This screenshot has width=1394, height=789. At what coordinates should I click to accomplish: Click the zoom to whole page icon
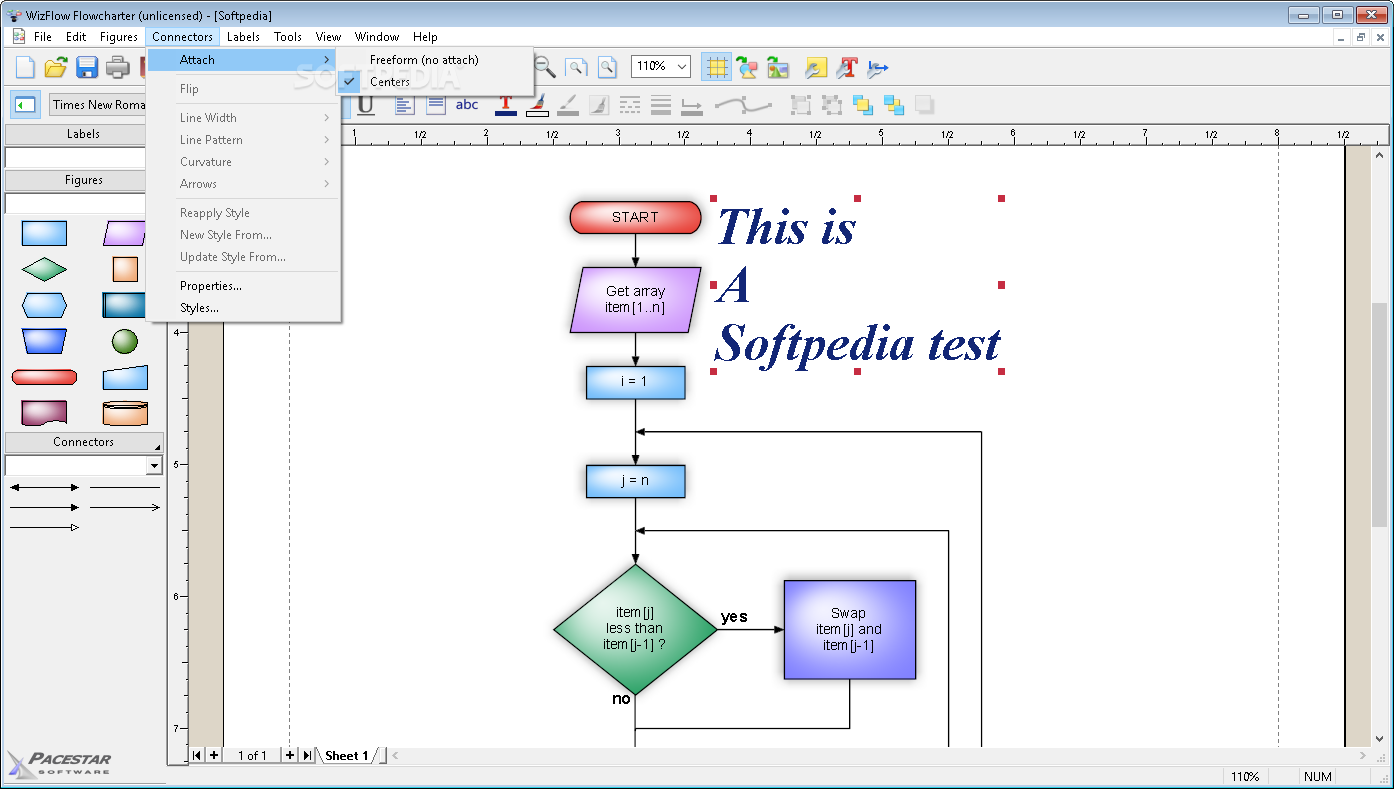[607, 67]
